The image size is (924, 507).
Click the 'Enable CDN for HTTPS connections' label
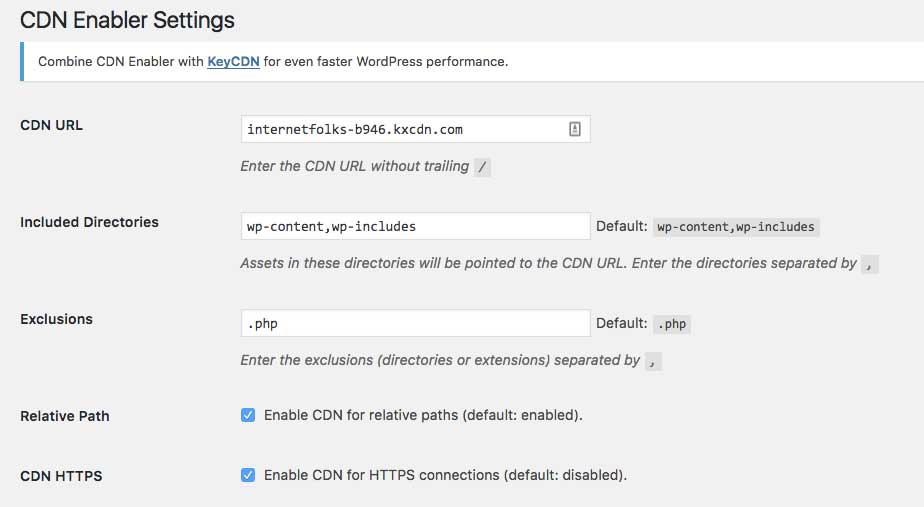[446, 475]
